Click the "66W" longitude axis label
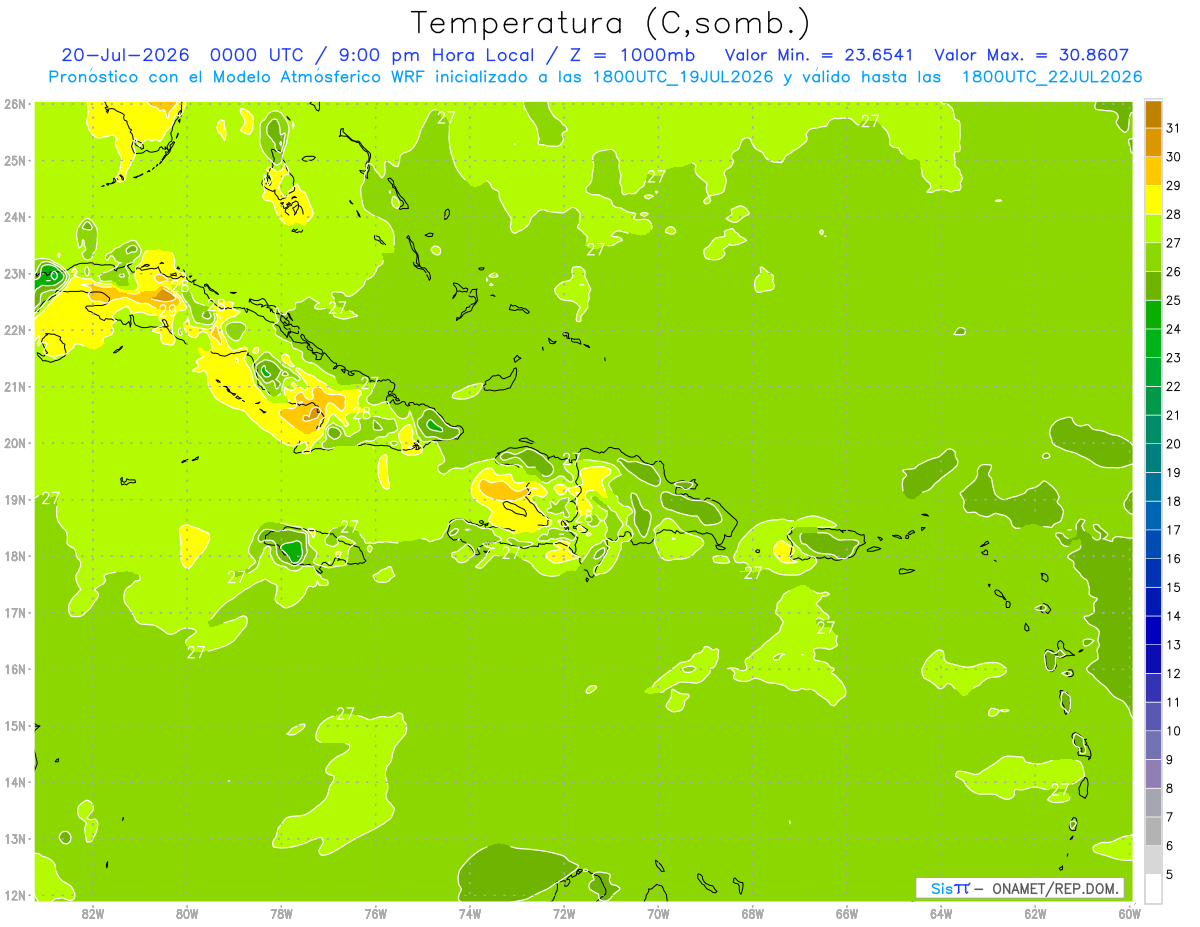Screen dimensions: 1200x927 click(x=847, y=913)
